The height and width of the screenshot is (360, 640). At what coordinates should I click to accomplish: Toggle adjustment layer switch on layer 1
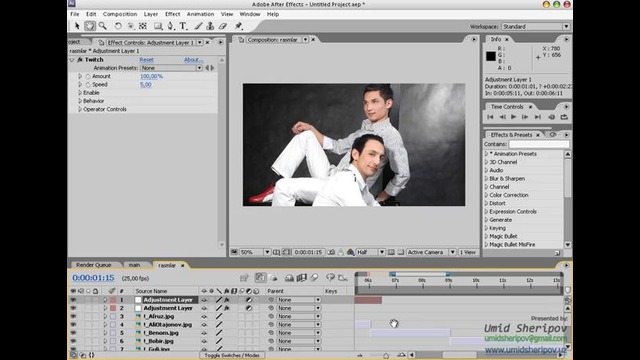click(249, 300)
